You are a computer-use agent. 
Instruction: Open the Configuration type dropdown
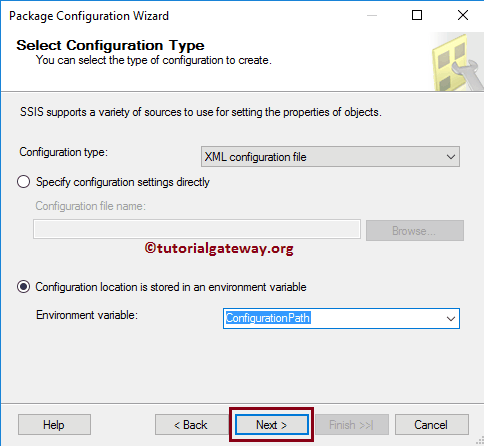330,156
